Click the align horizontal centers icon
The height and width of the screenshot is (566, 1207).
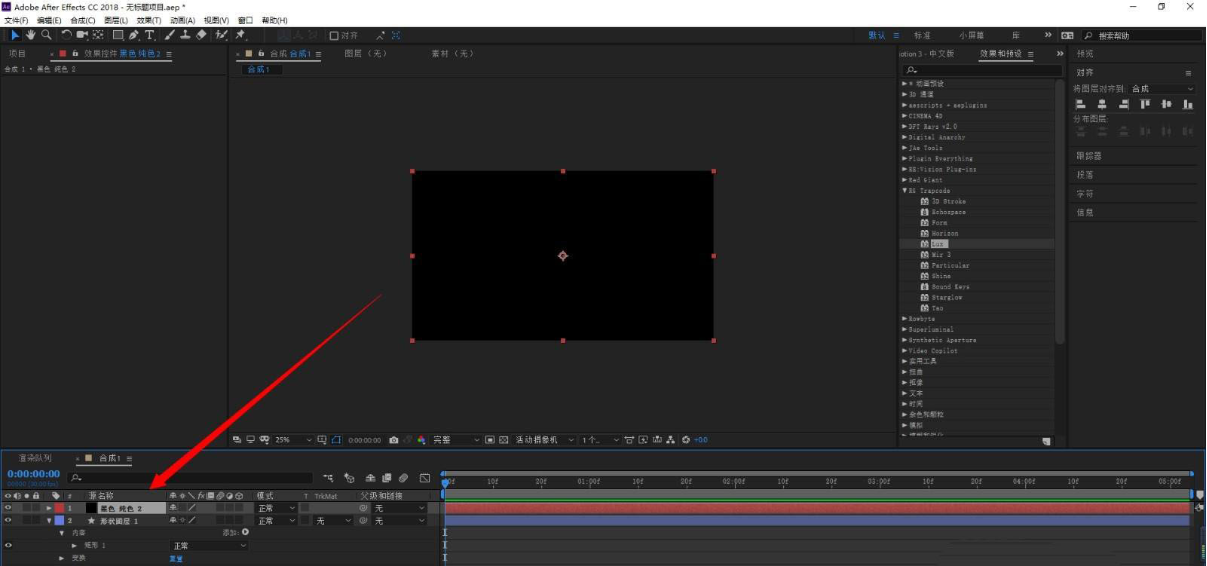pos(1103,104)
